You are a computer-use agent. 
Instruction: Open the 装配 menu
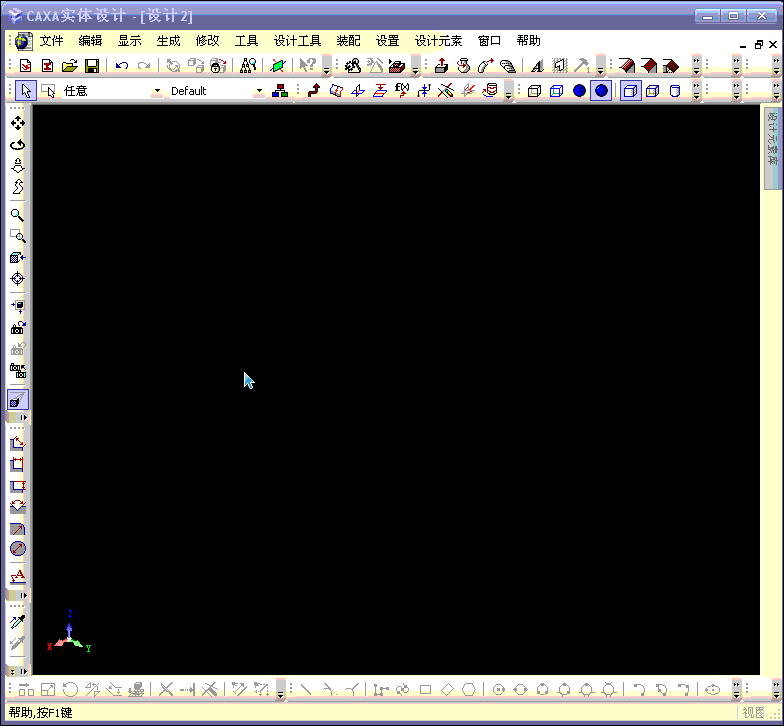click(x=348, y=41)
